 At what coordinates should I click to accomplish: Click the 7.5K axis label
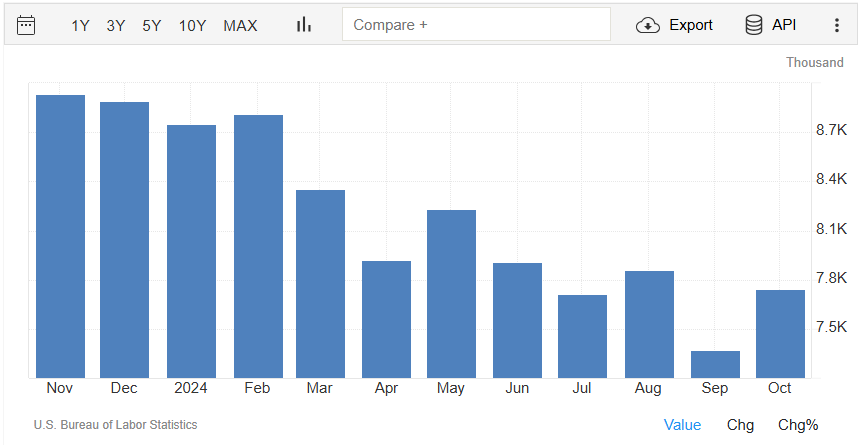point(831,327)
